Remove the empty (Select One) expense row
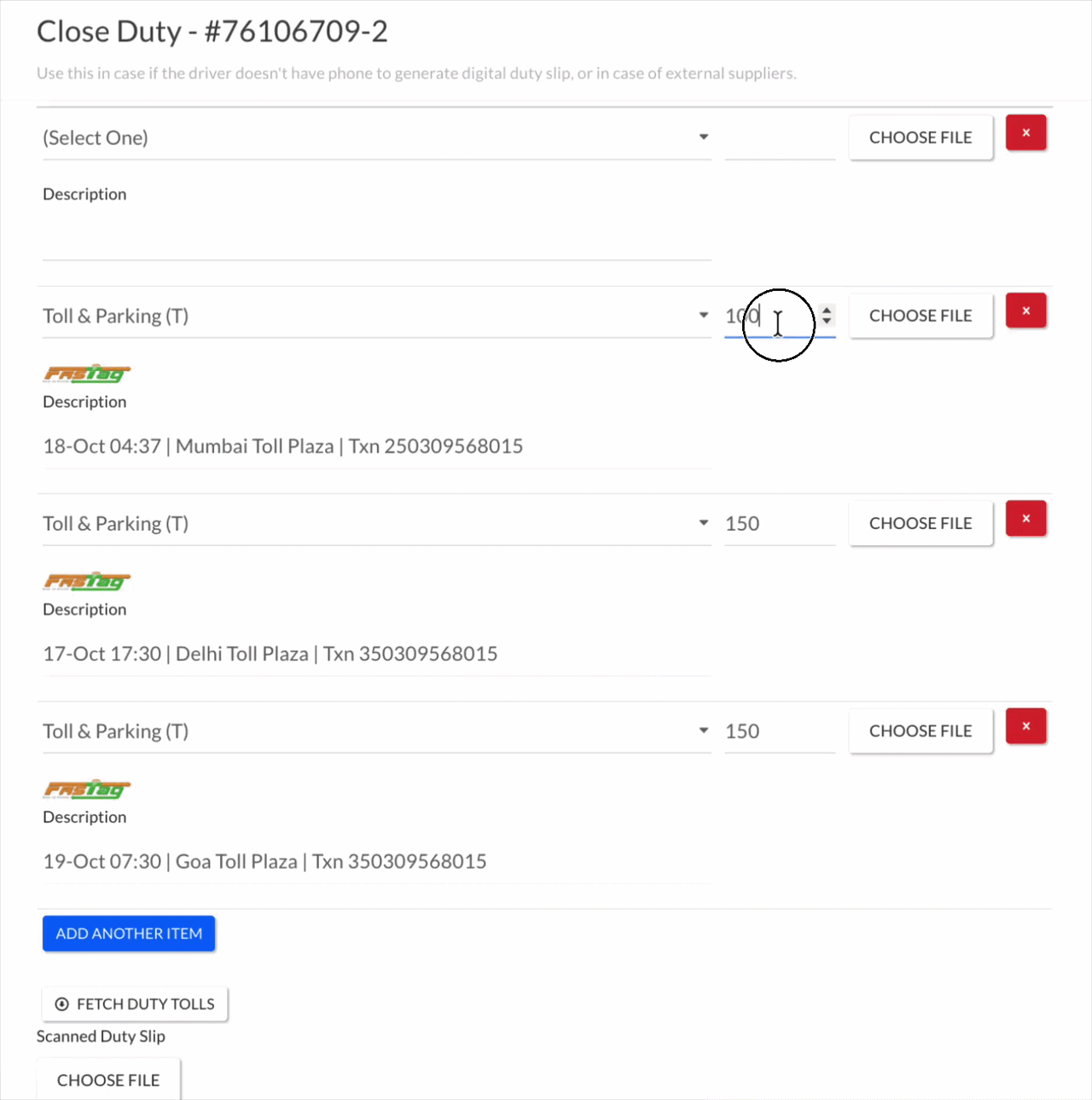The image size is (1092, 1100). pos(1025,133)
